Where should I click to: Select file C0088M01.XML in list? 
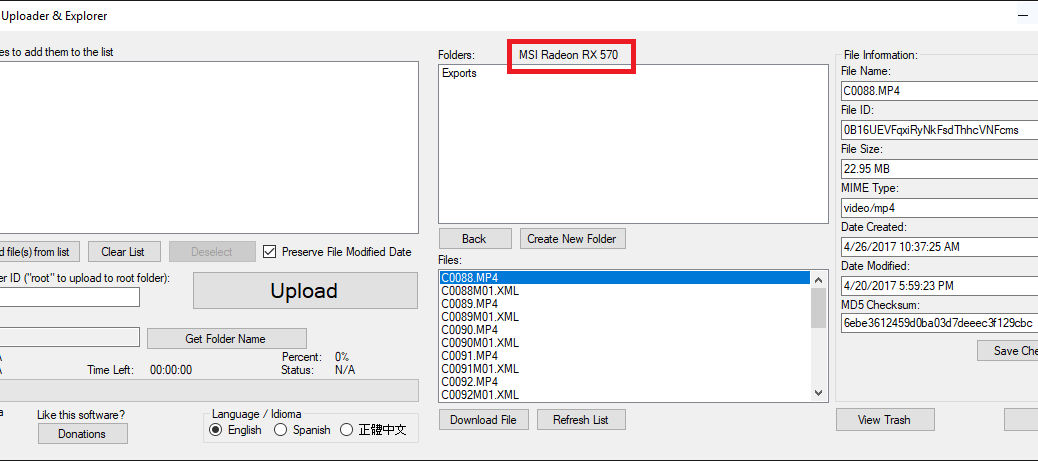click(x=624, y=291)
